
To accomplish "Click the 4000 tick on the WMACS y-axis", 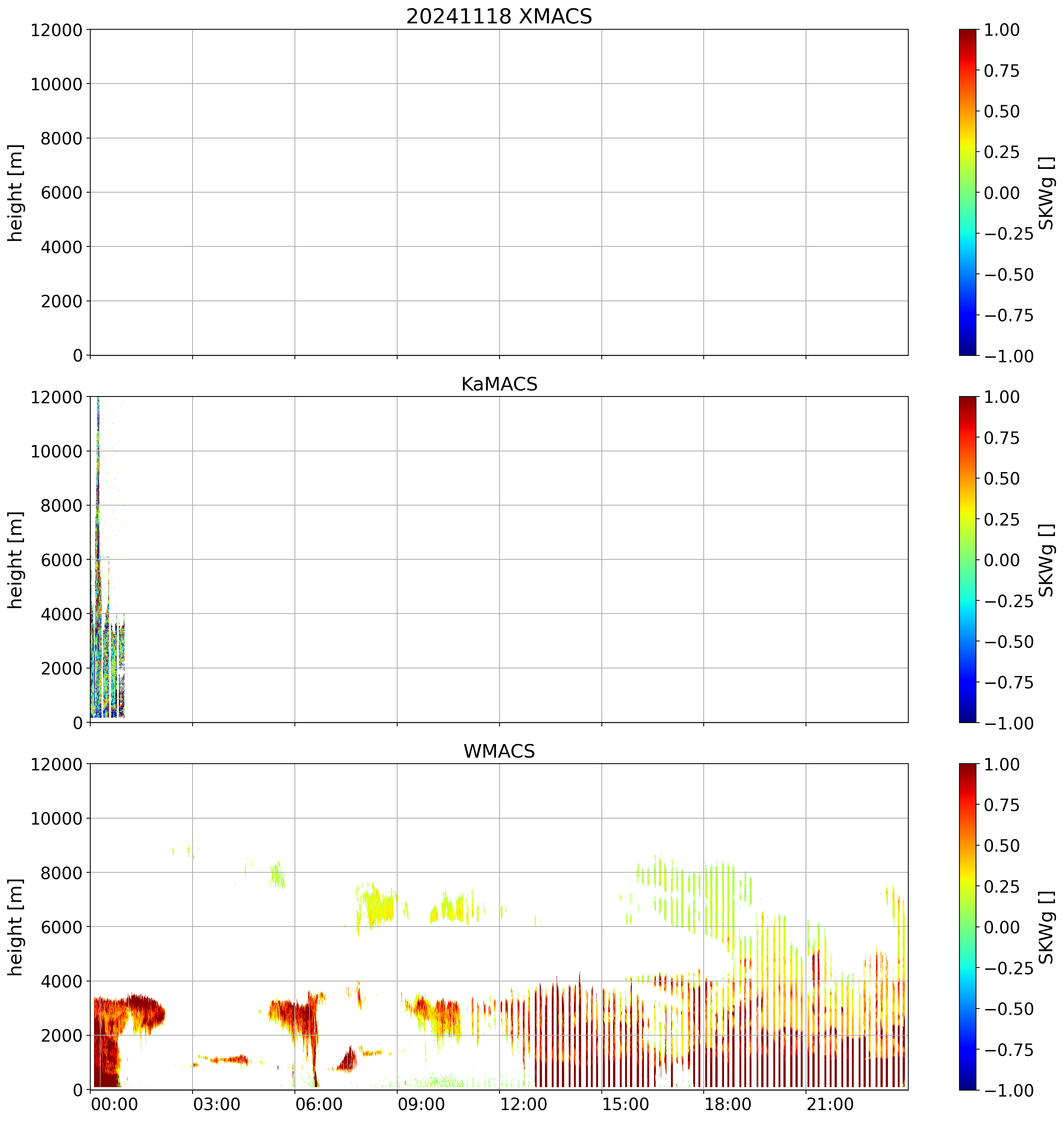I will tap(61, 981).
